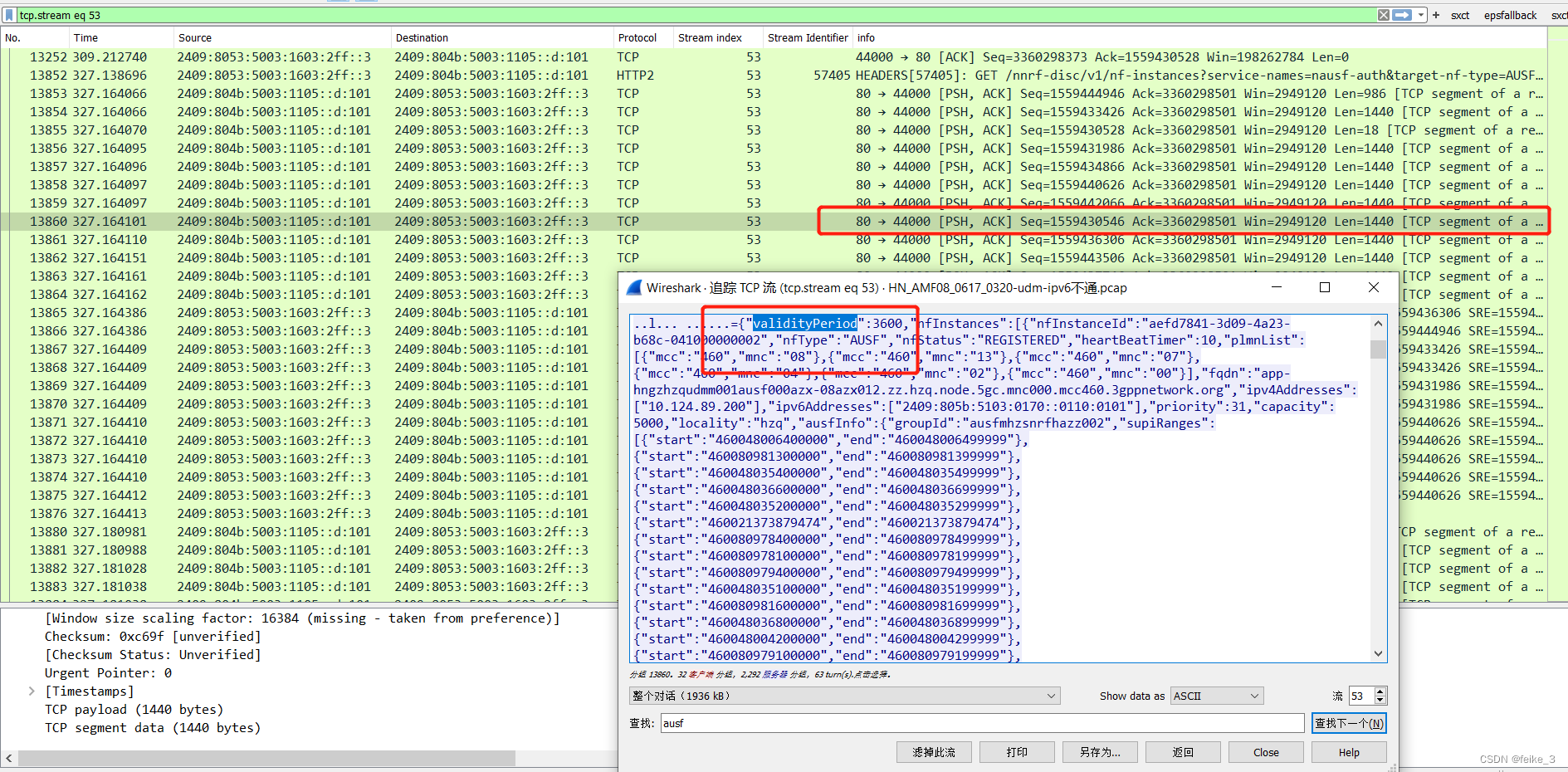This screenshot has height=772, width=1568.
Task: Apply the epsfallback filter button
Action: 1510,15
